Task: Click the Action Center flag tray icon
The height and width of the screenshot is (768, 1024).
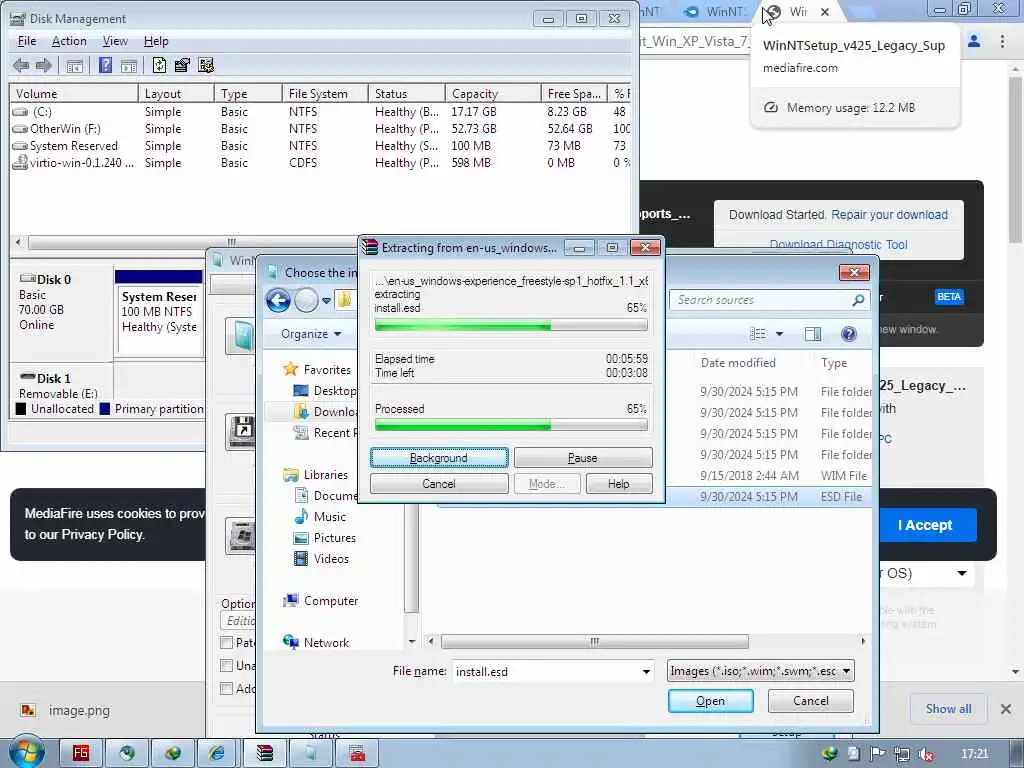Action: point(878,754)
